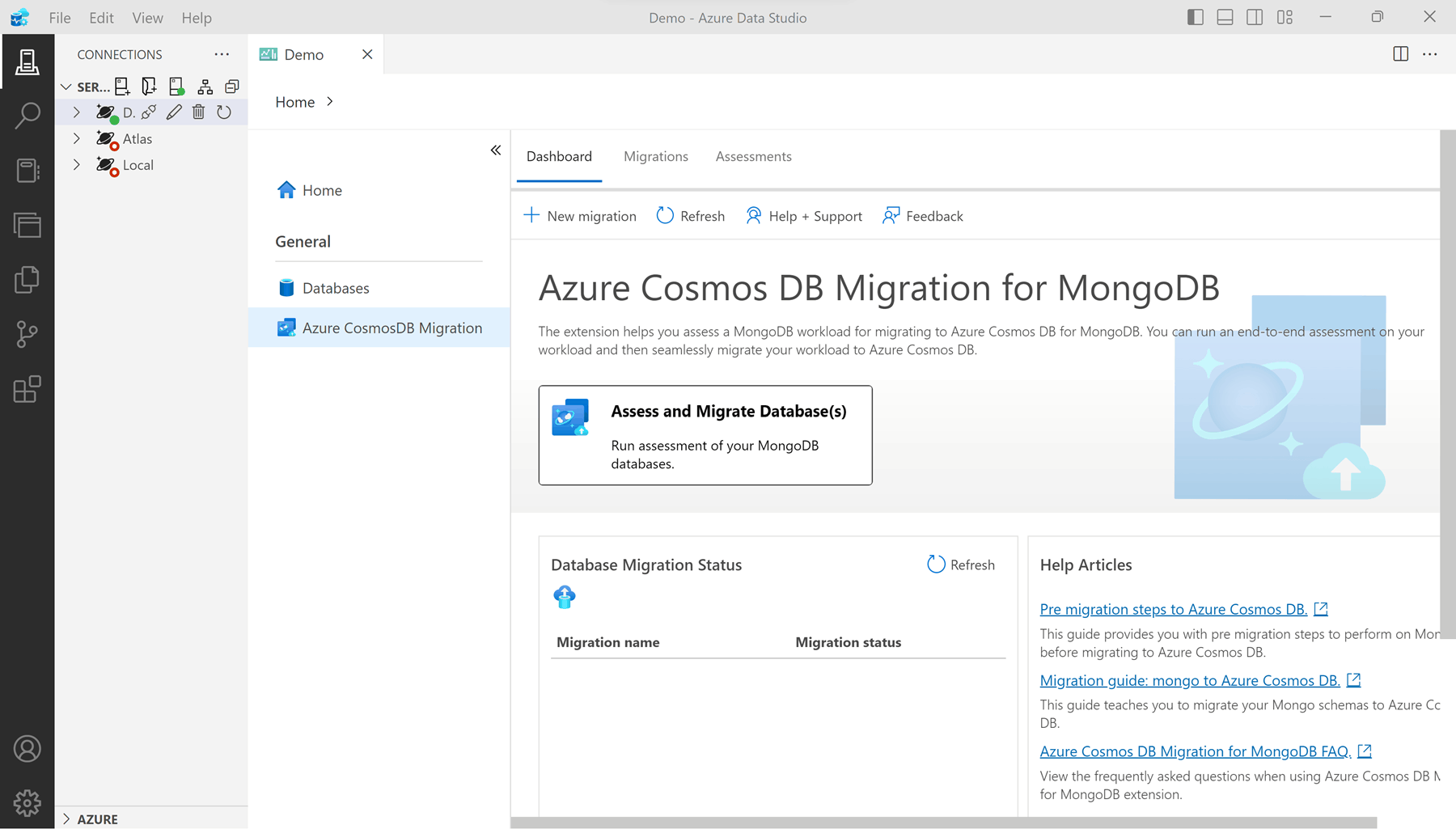The image size is (1456, 829).
Task: Create a new server group
Action: click(x=148, y=86)
